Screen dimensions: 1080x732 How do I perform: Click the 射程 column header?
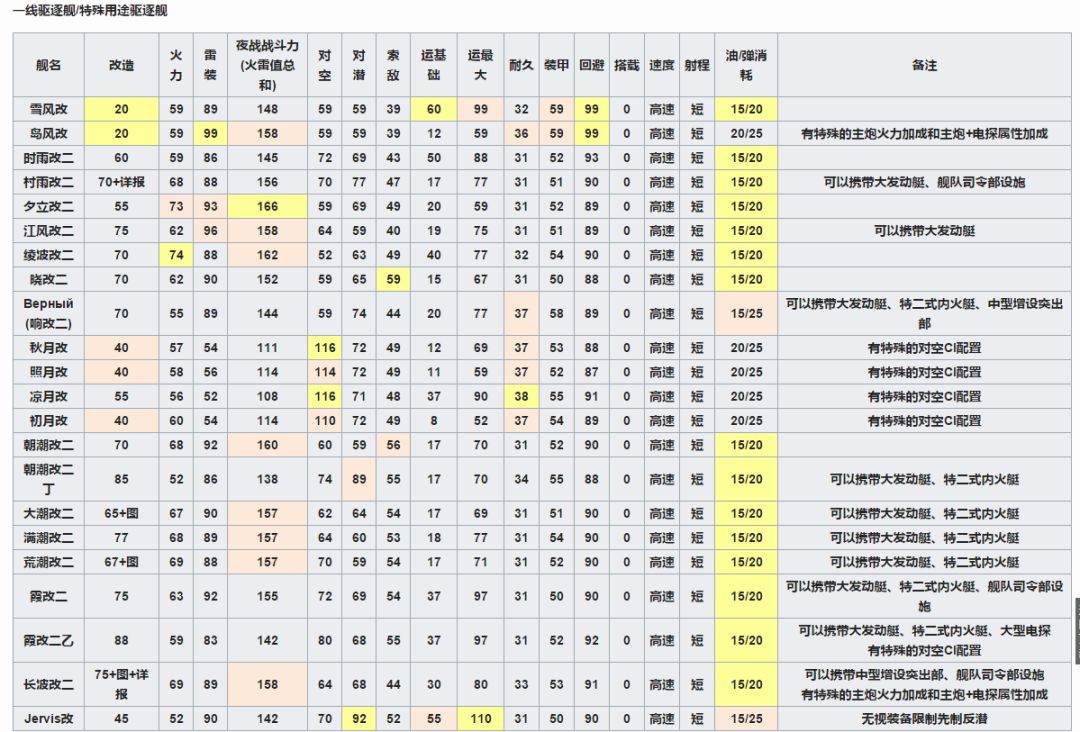click(x=697, y=65)
